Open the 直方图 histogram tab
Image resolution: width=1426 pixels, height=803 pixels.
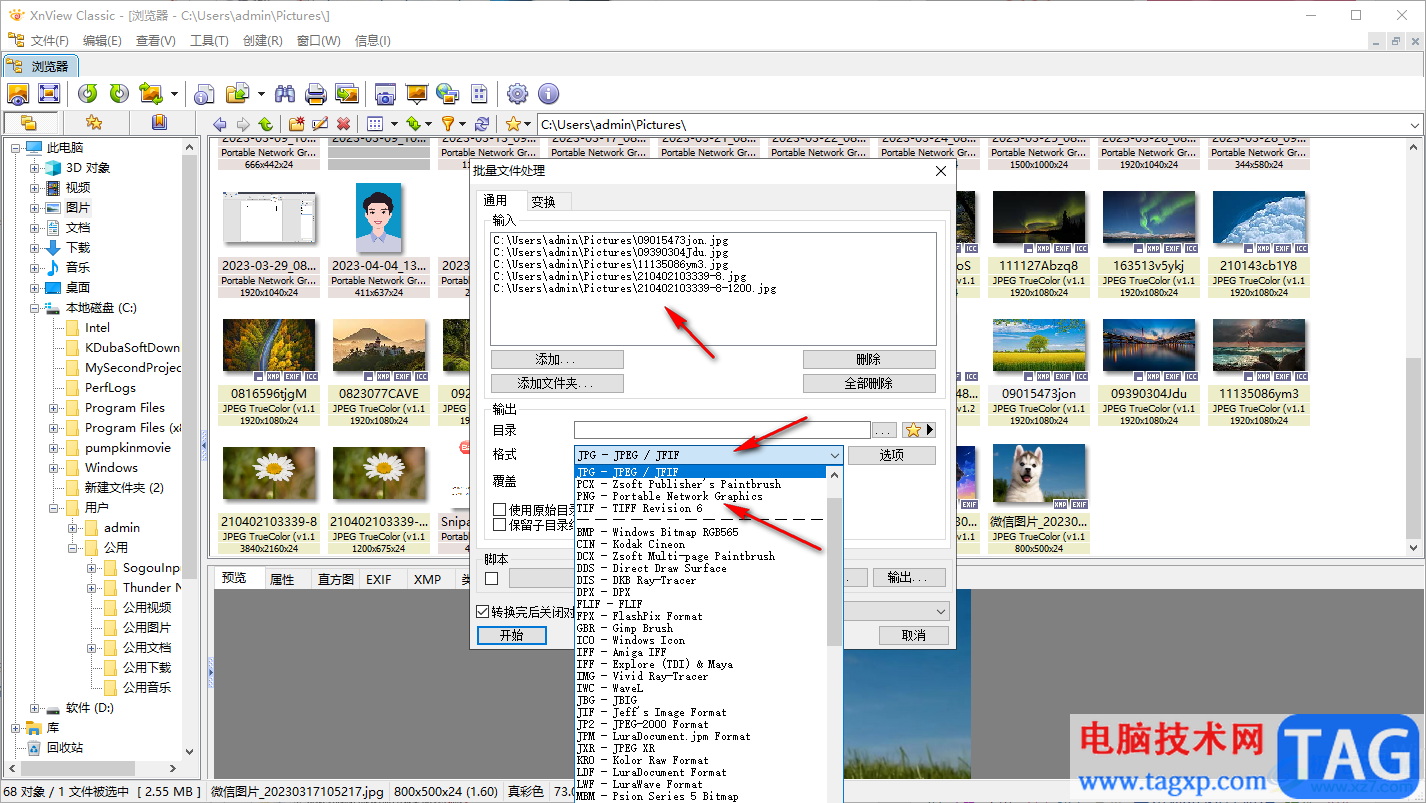click(335, 579)
